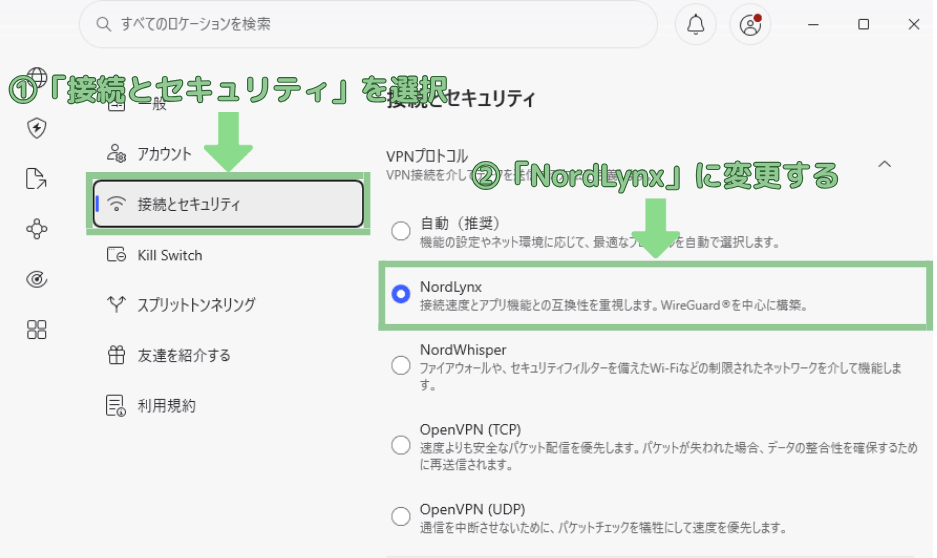937x558 pixels.
Task: Open Dark Web Monitor target icon in sidebar
Action: tap(36, 279)
